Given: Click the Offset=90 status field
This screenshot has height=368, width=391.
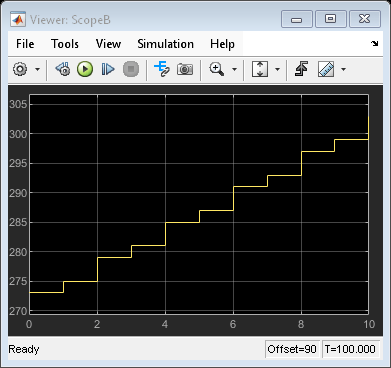Looking at the screenshot, I should [292, 349].
